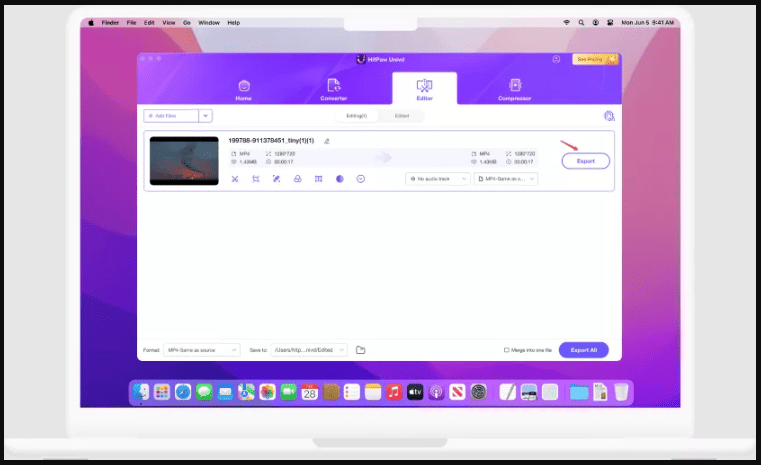Select the scissors Cut tool icon
This screenshot has width=761, height=465.
(235, 179)
